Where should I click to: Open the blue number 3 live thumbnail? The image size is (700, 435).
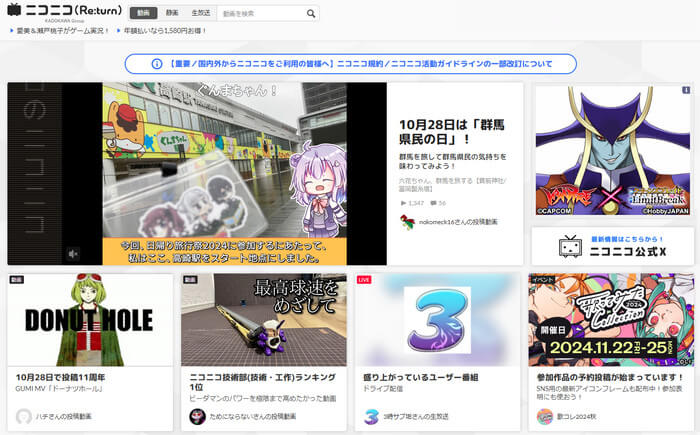pyautogui.click(x=438, y=320)
